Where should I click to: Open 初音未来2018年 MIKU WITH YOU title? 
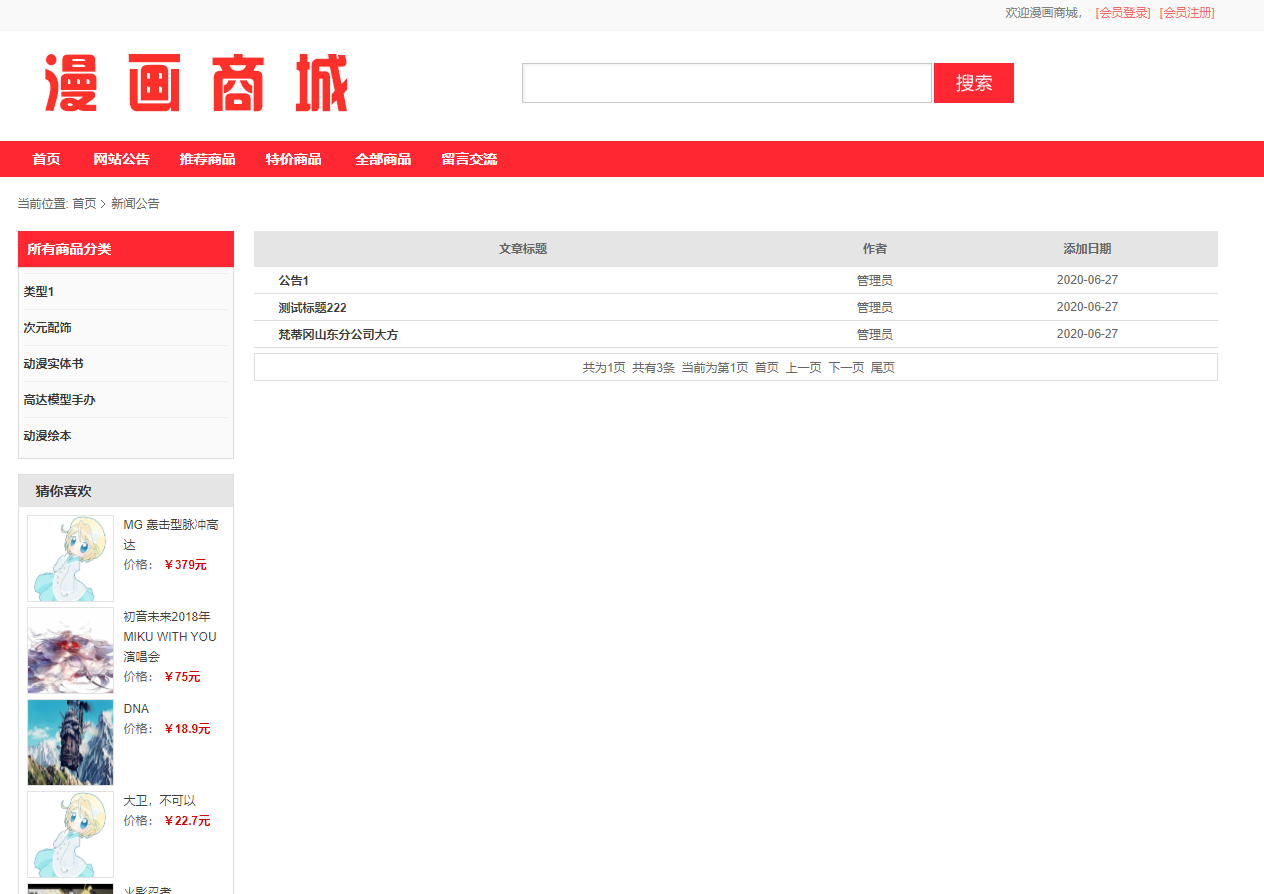[x=169, y=636]
